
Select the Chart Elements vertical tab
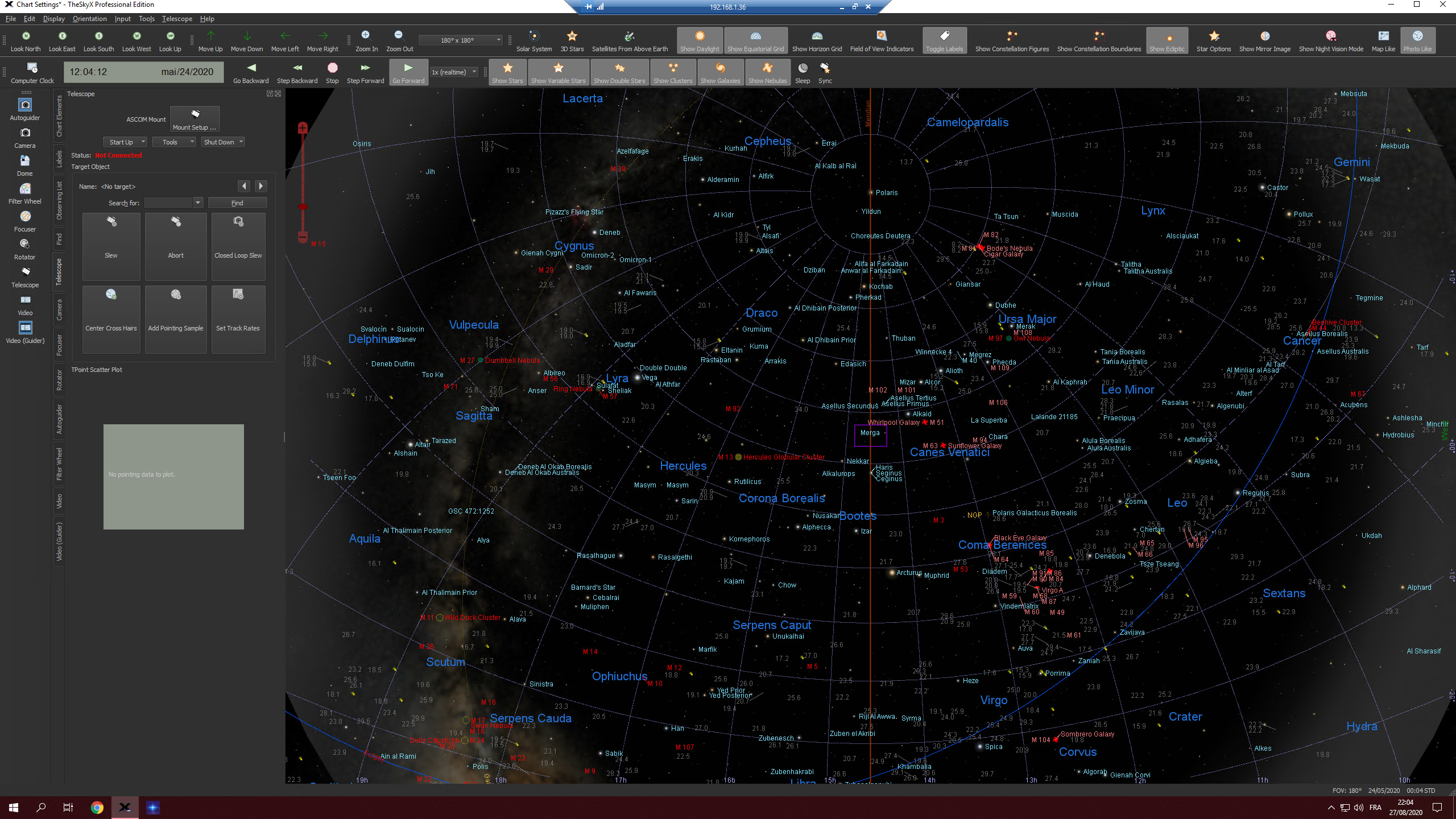click(x=59, y=116)
